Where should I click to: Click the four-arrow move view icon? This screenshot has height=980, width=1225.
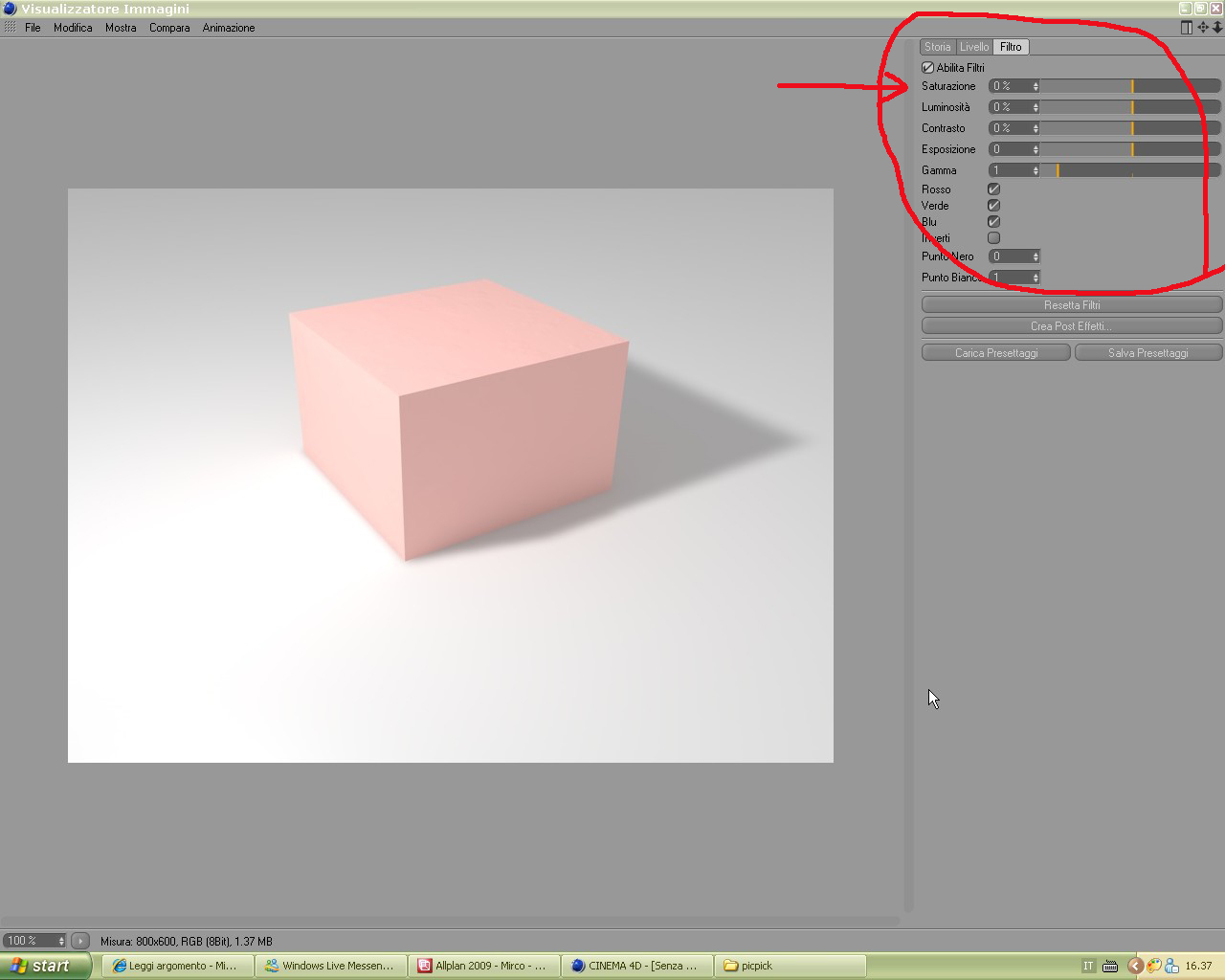pyautogui.click(x=1203, y=28)
